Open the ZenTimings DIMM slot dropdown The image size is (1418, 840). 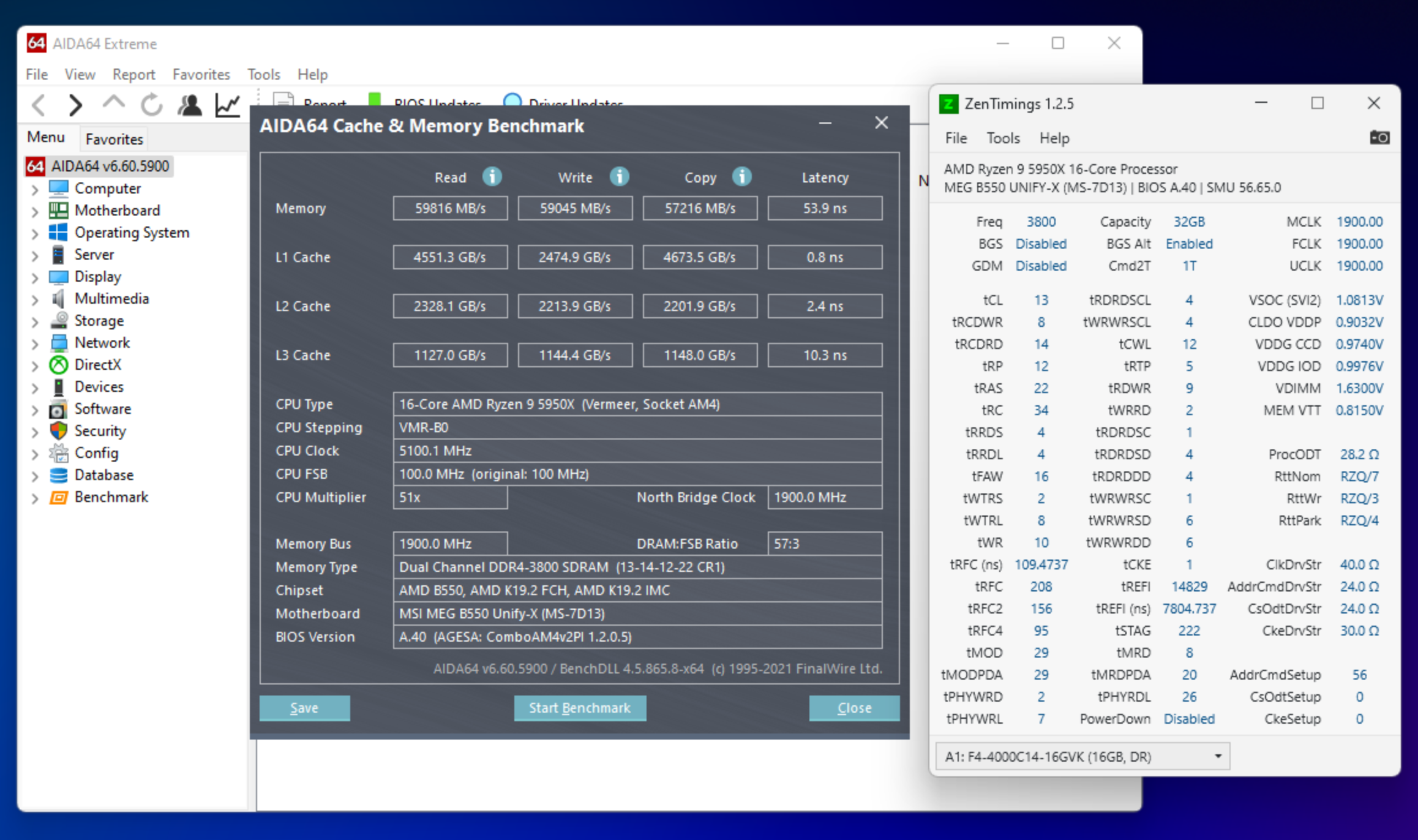pyautogui.click(x=1082, y=757)
